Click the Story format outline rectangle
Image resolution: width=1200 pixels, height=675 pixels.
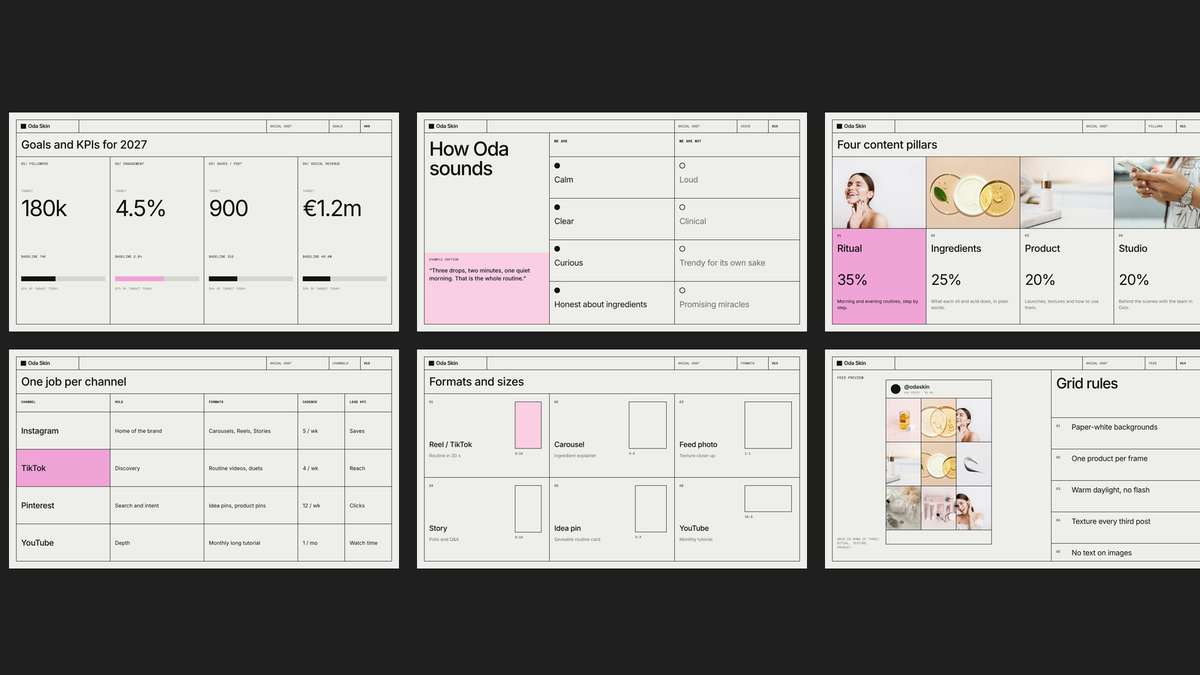(528, 509)
